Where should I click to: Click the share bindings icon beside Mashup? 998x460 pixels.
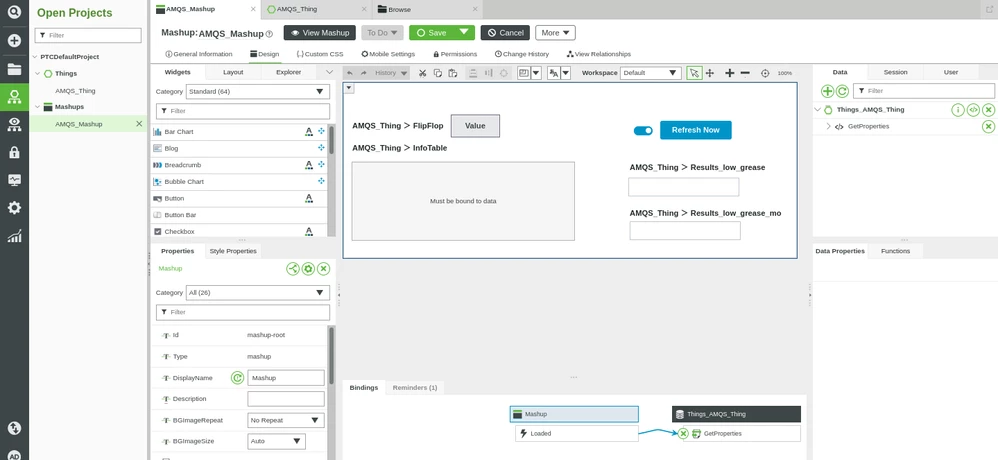pos(293,269)
